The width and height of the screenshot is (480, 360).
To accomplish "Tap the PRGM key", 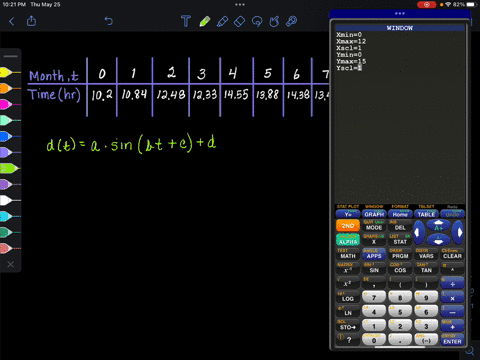I will [400, 256].
